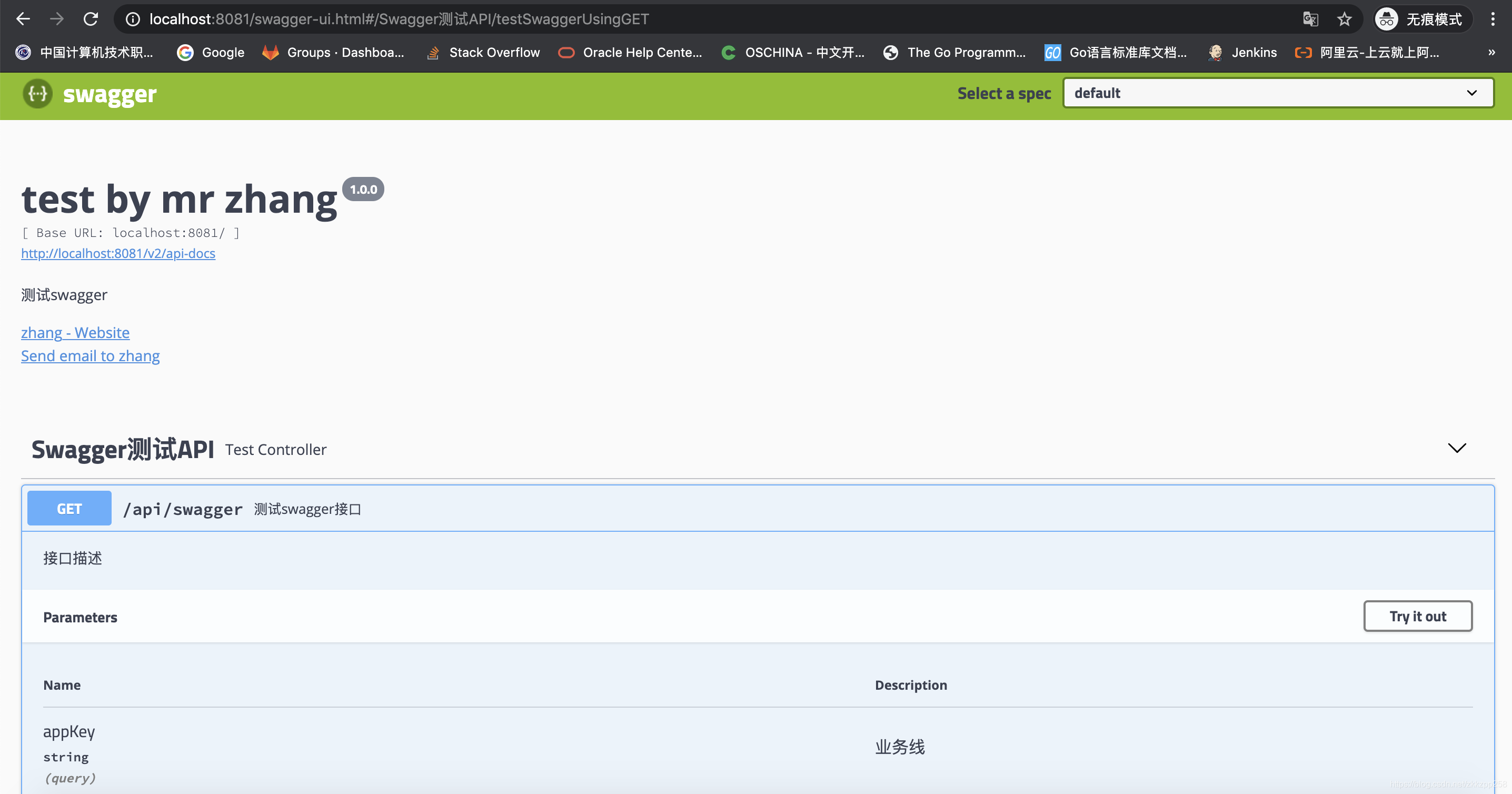
Task: Bookmark this page with the star icon
Action: click(1344, 19)
